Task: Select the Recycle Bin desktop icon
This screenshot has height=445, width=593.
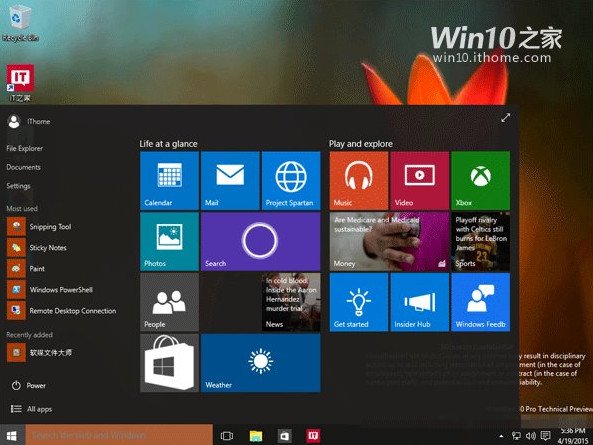Action: [20, 22]
